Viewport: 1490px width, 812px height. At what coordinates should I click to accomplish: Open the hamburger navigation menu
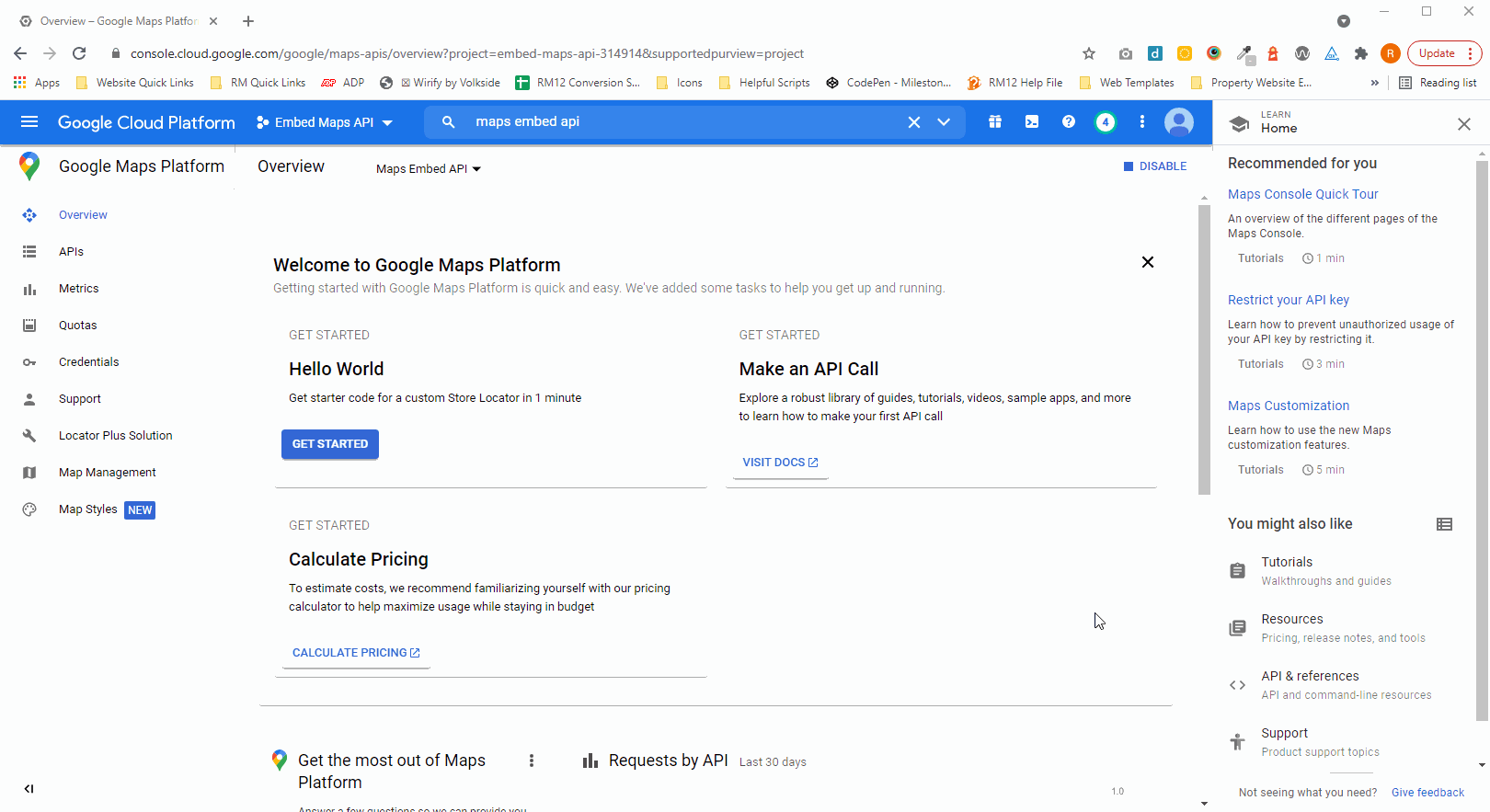click(29, 121)
